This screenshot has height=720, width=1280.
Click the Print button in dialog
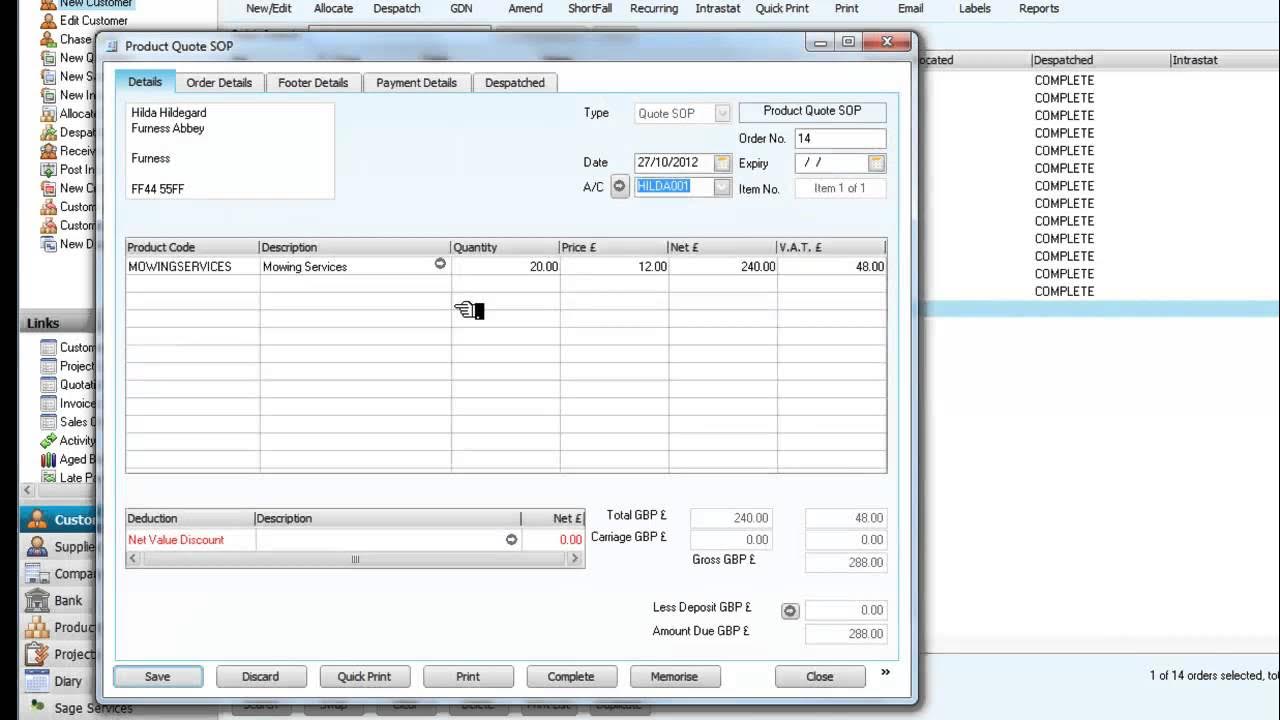click(468, 677)
